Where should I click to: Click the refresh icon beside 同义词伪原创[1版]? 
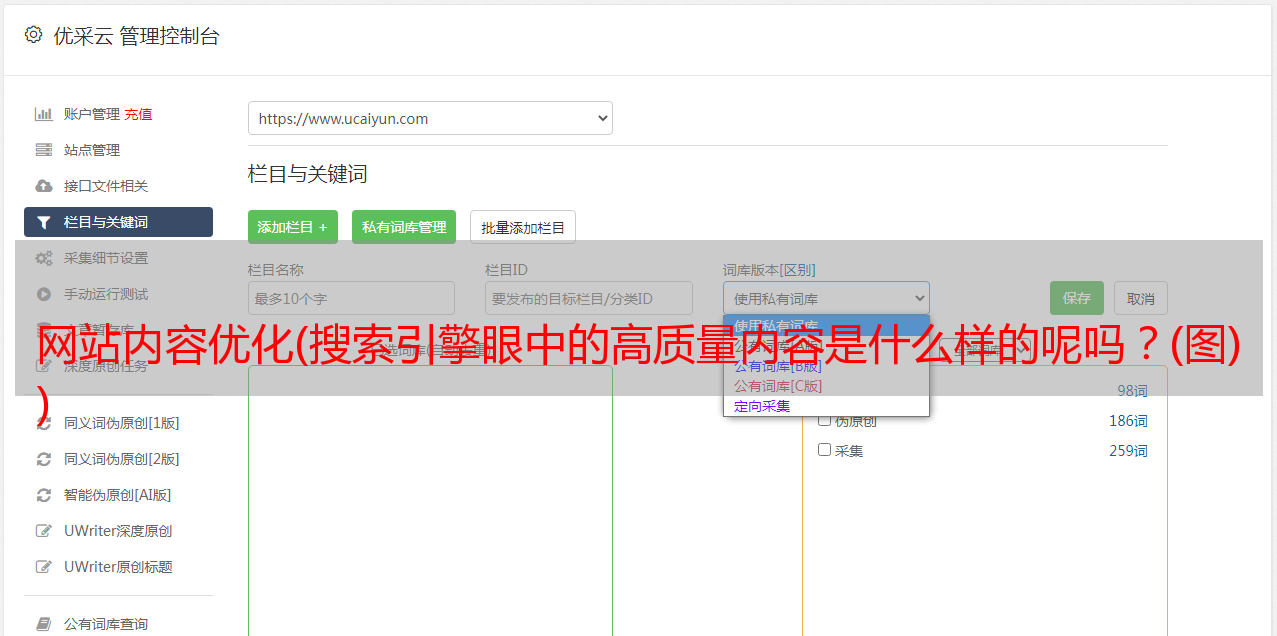click(x=43, y=423)
